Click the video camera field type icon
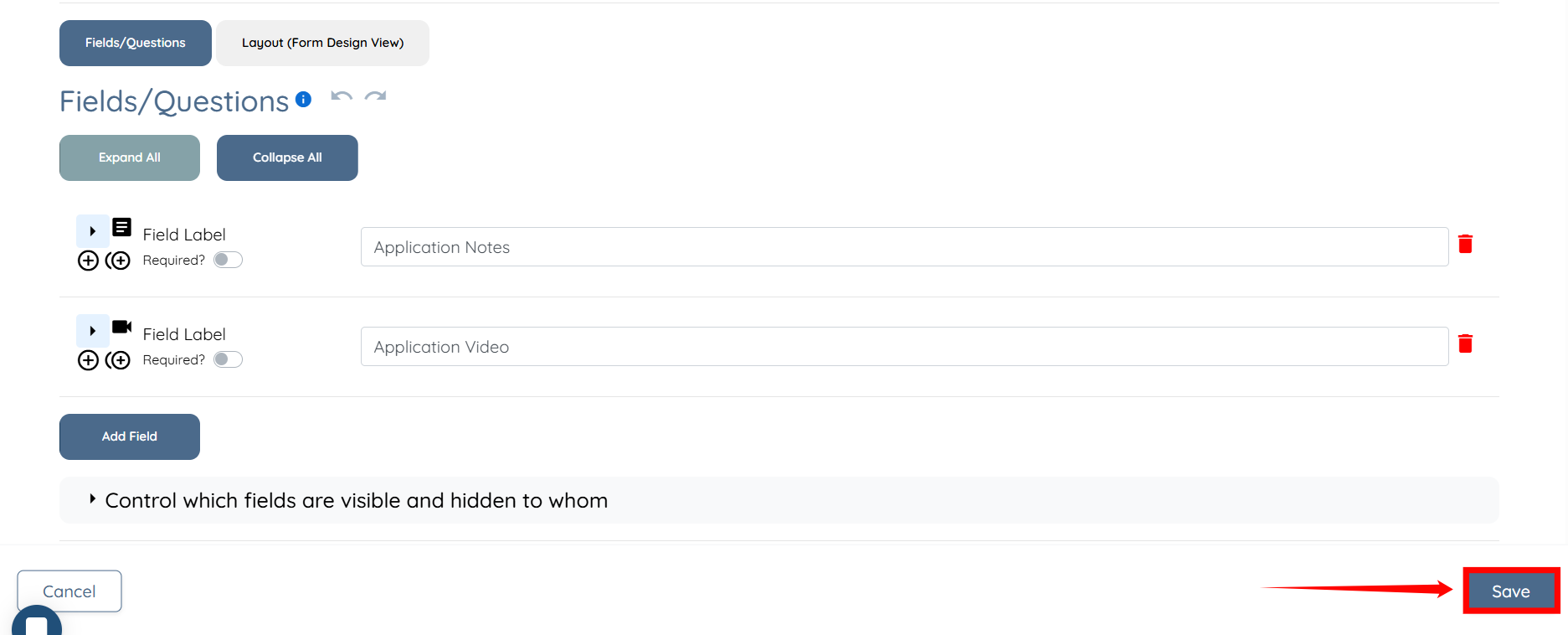This screenshot has width=1568, height=635. 121,327
